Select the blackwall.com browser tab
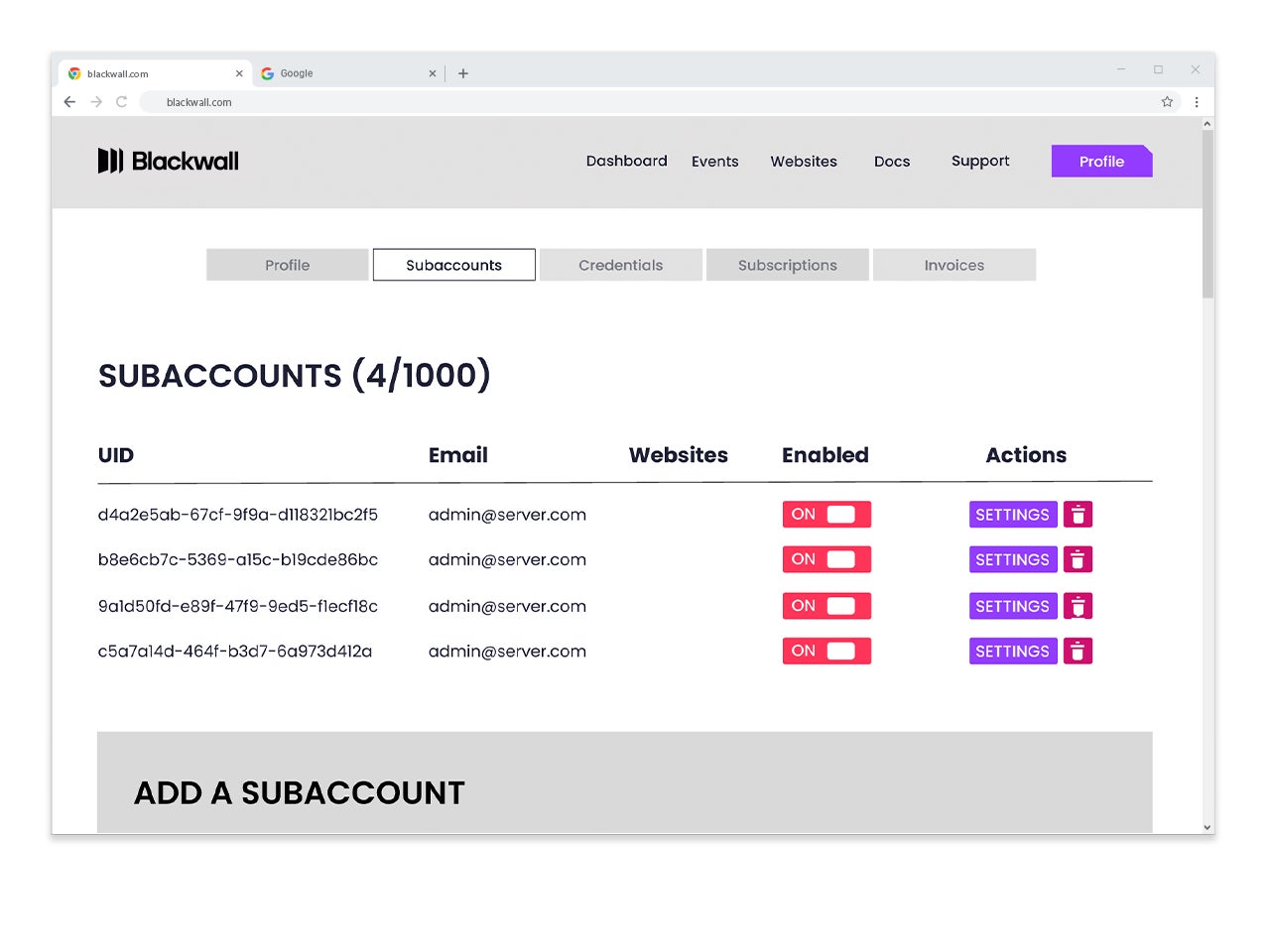 click(x=155, y=73)
